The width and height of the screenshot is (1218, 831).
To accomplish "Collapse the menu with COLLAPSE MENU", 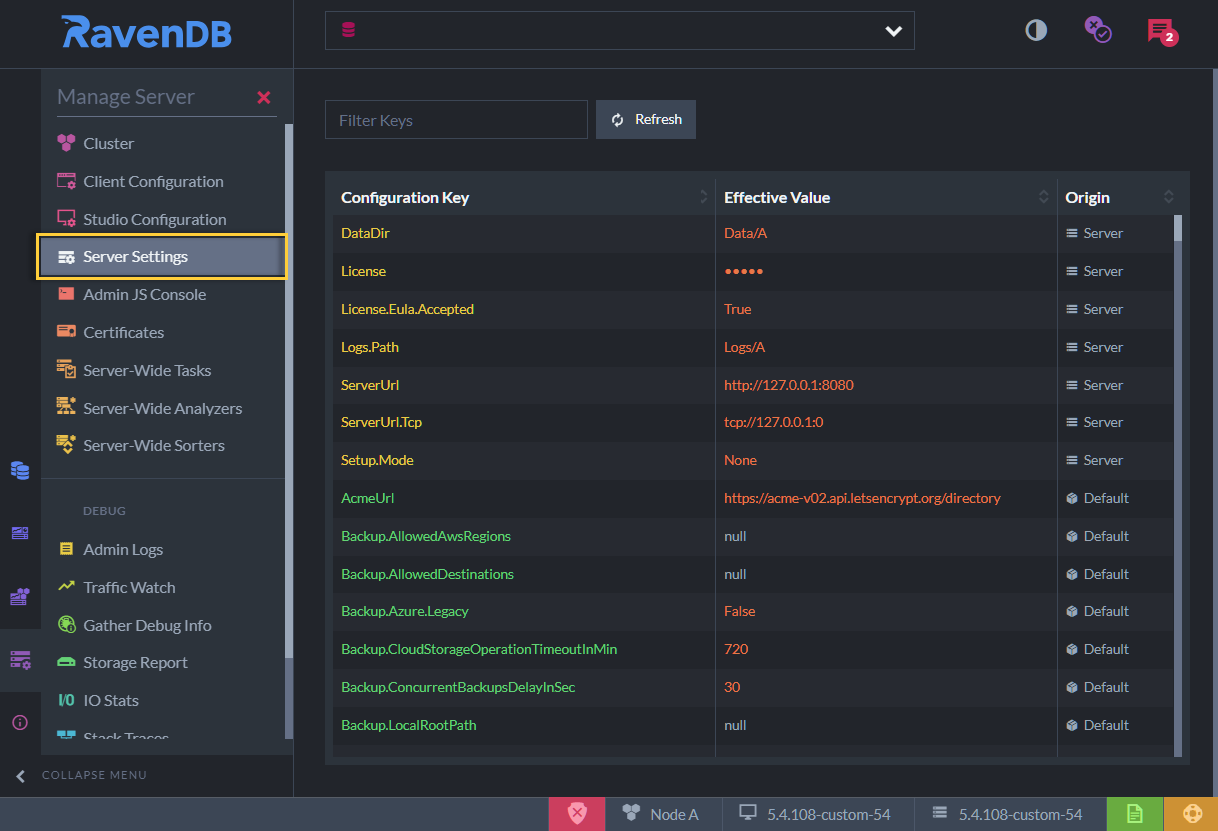I will click(82, 775).
